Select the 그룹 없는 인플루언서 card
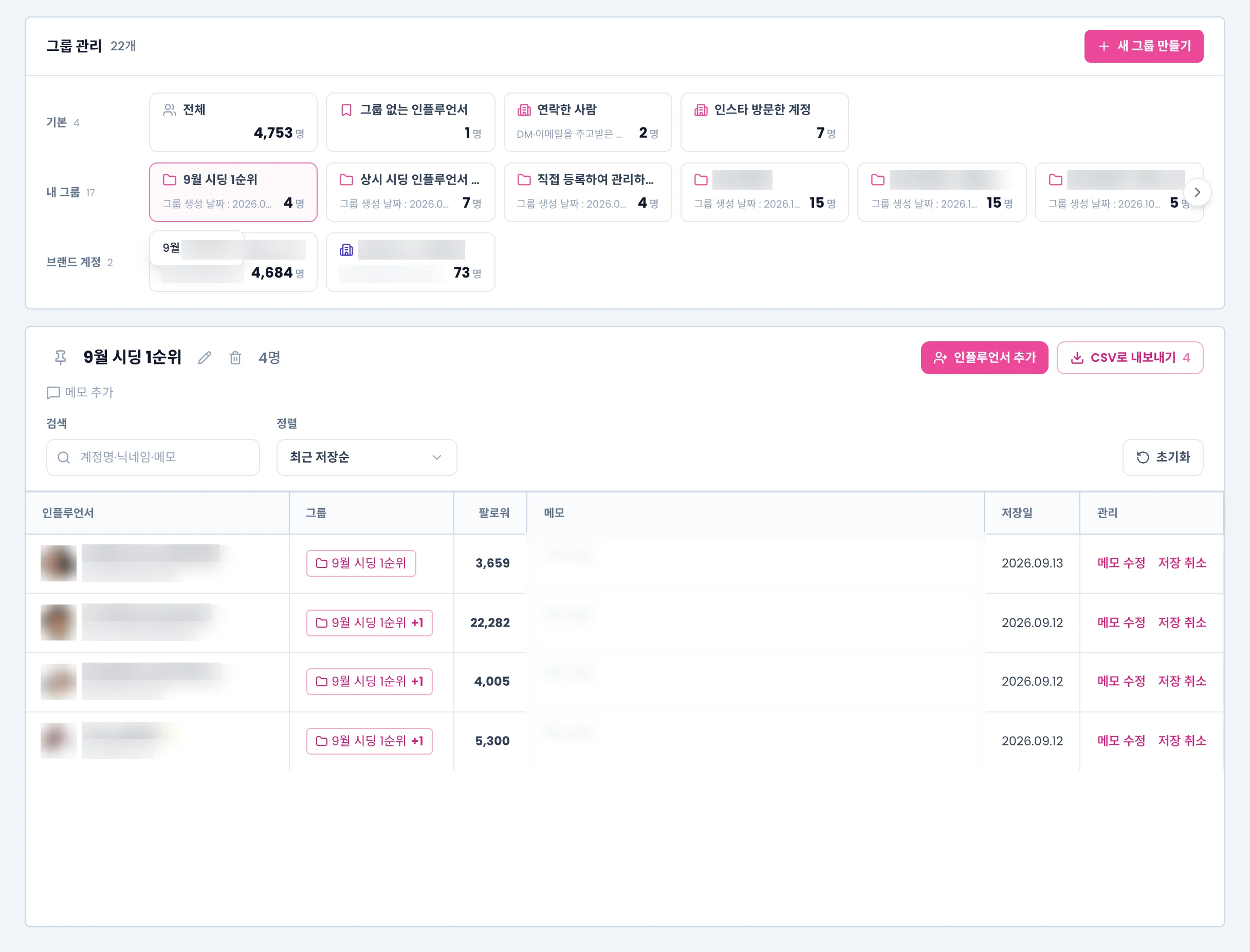 [x=411, y=122]
